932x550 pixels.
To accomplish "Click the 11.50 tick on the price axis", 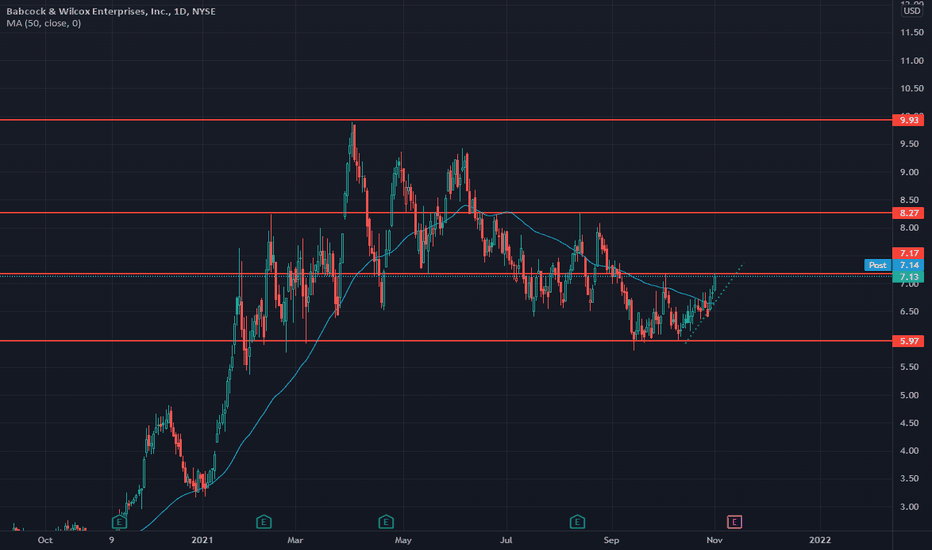I will [x=912, y=33].
